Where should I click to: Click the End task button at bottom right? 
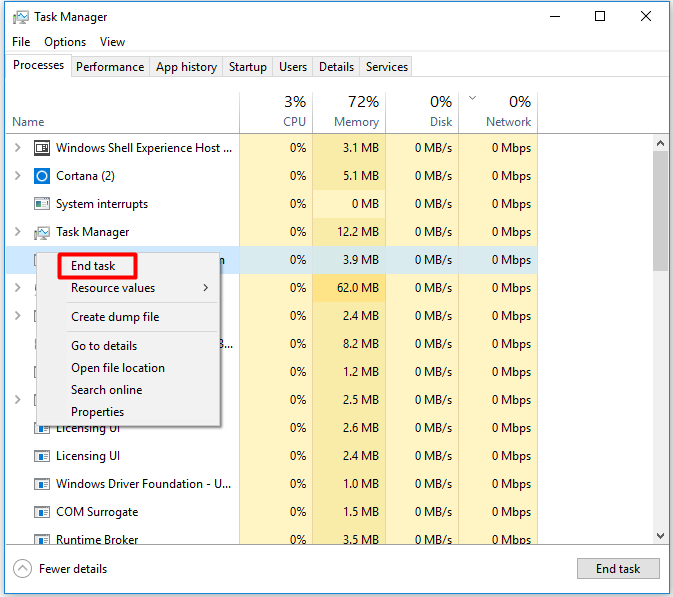[618, 569]
